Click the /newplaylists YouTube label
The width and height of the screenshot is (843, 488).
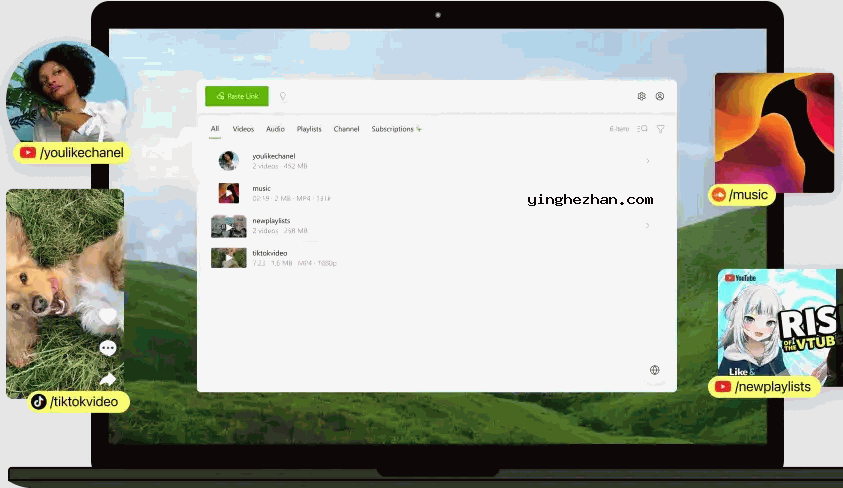point(764,386)
